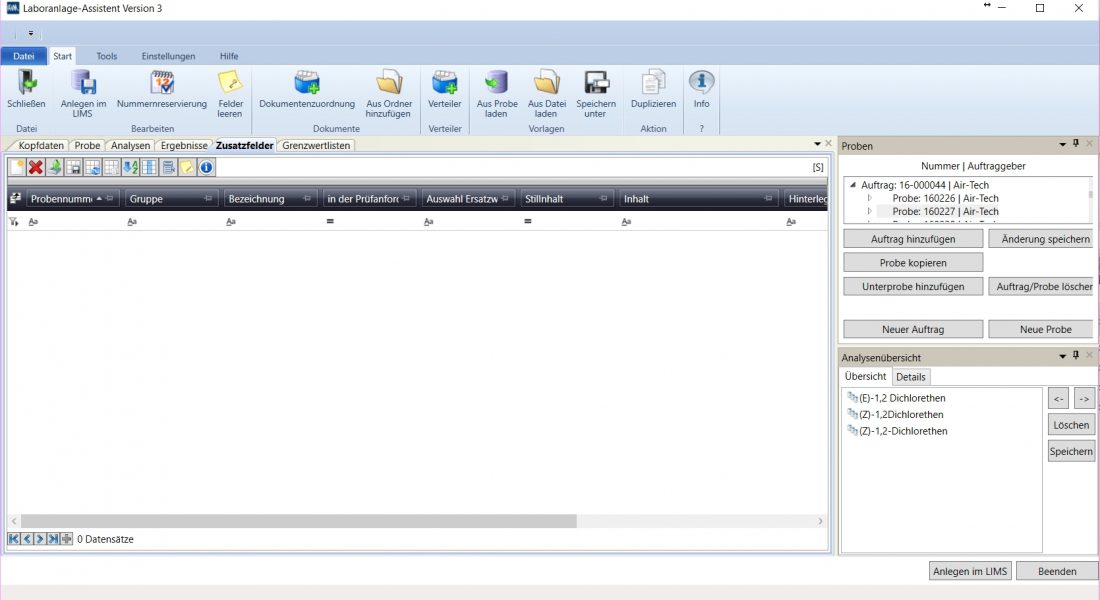Click the Speichern unter ribbon icon
1100x600 pixels.
(x=596, y=82)
